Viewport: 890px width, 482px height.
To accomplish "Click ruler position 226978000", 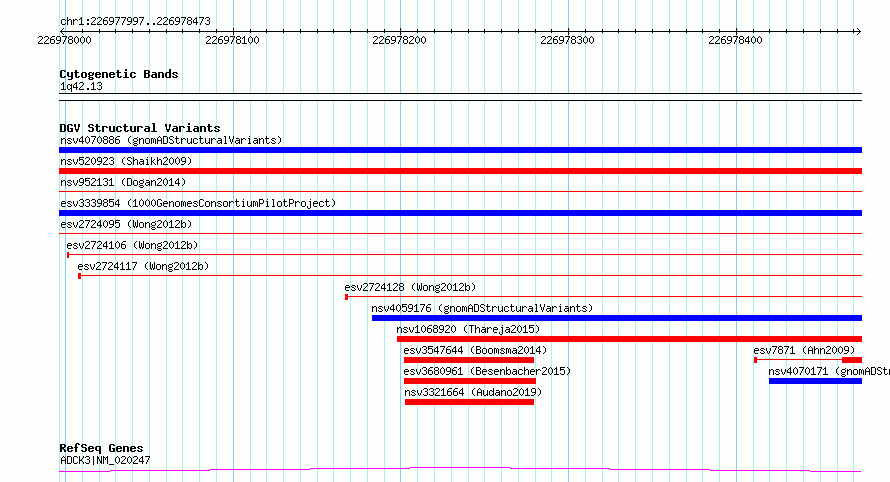I will 64,40.
